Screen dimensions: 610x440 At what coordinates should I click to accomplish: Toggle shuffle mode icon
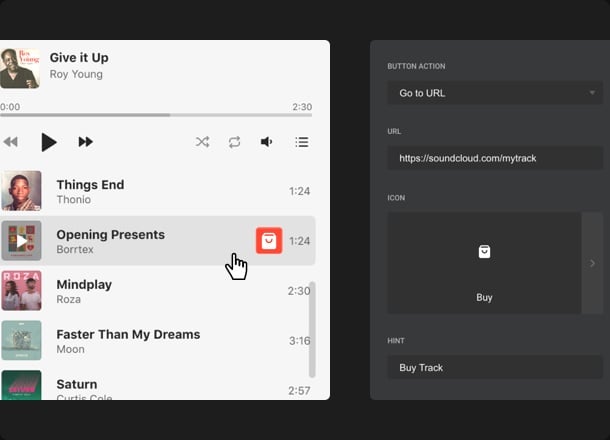(202, 142)
